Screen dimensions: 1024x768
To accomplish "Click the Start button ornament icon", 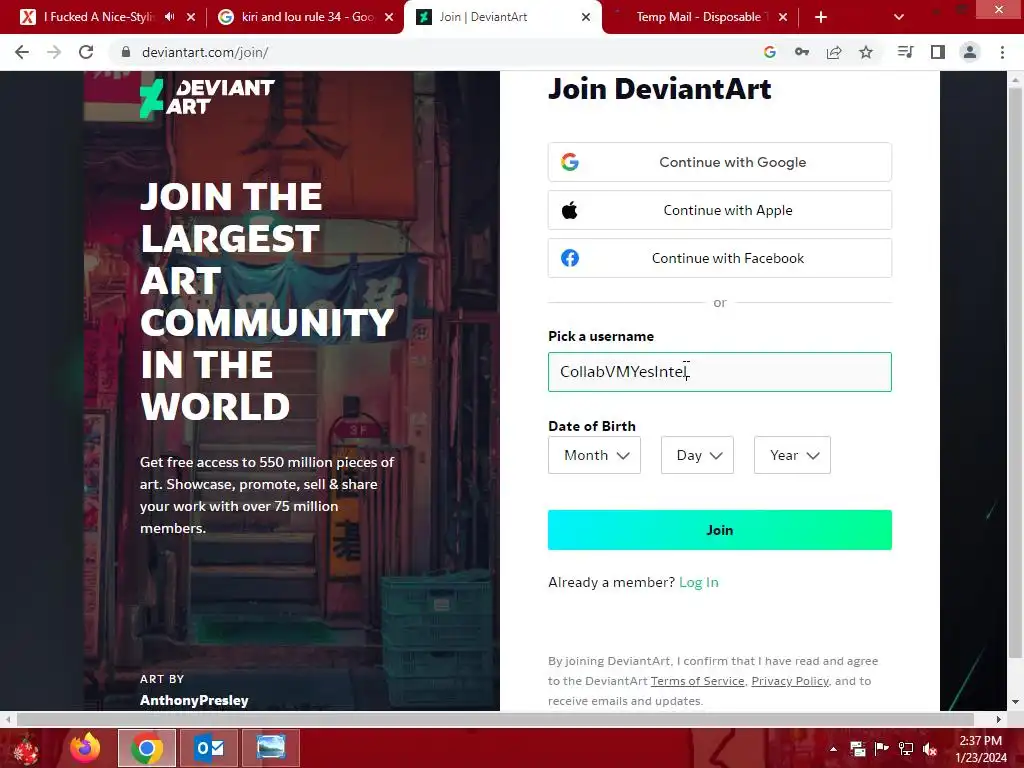I will click(x=26, y=749).
